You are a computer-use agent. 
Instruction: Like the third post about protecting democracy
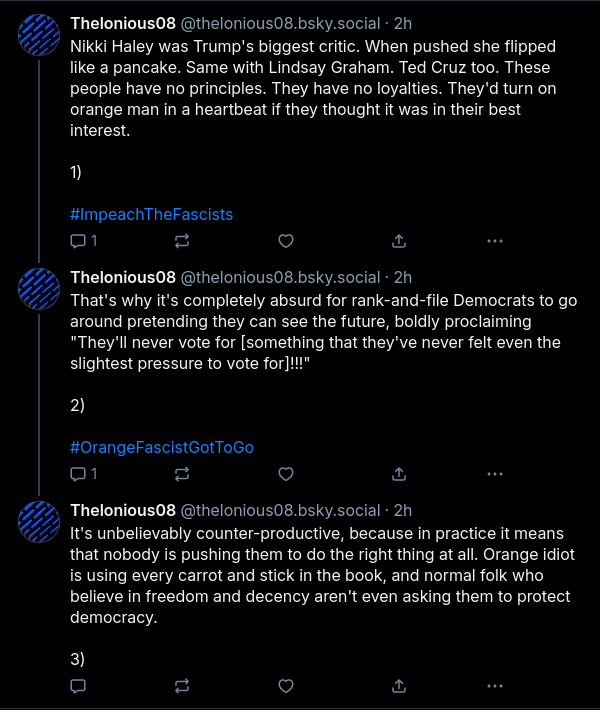coord(286,686)
